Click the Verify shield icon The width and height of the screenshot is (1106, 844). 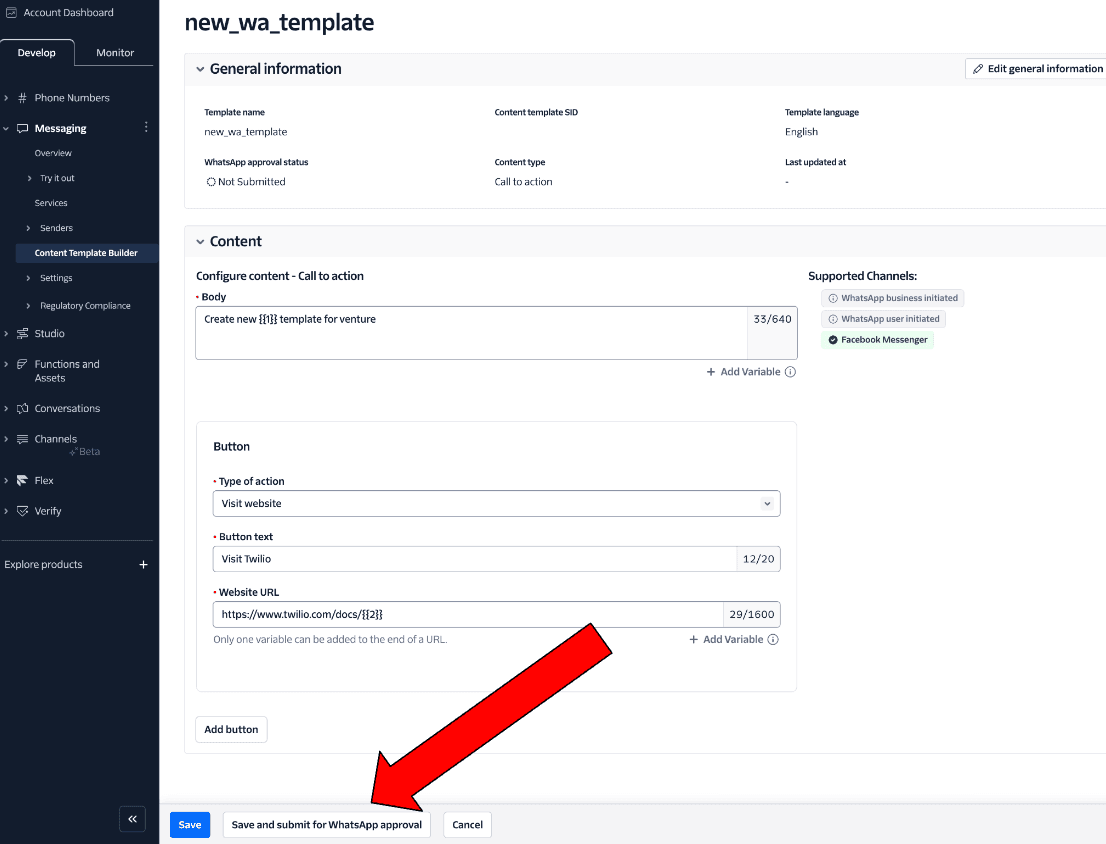22,511
